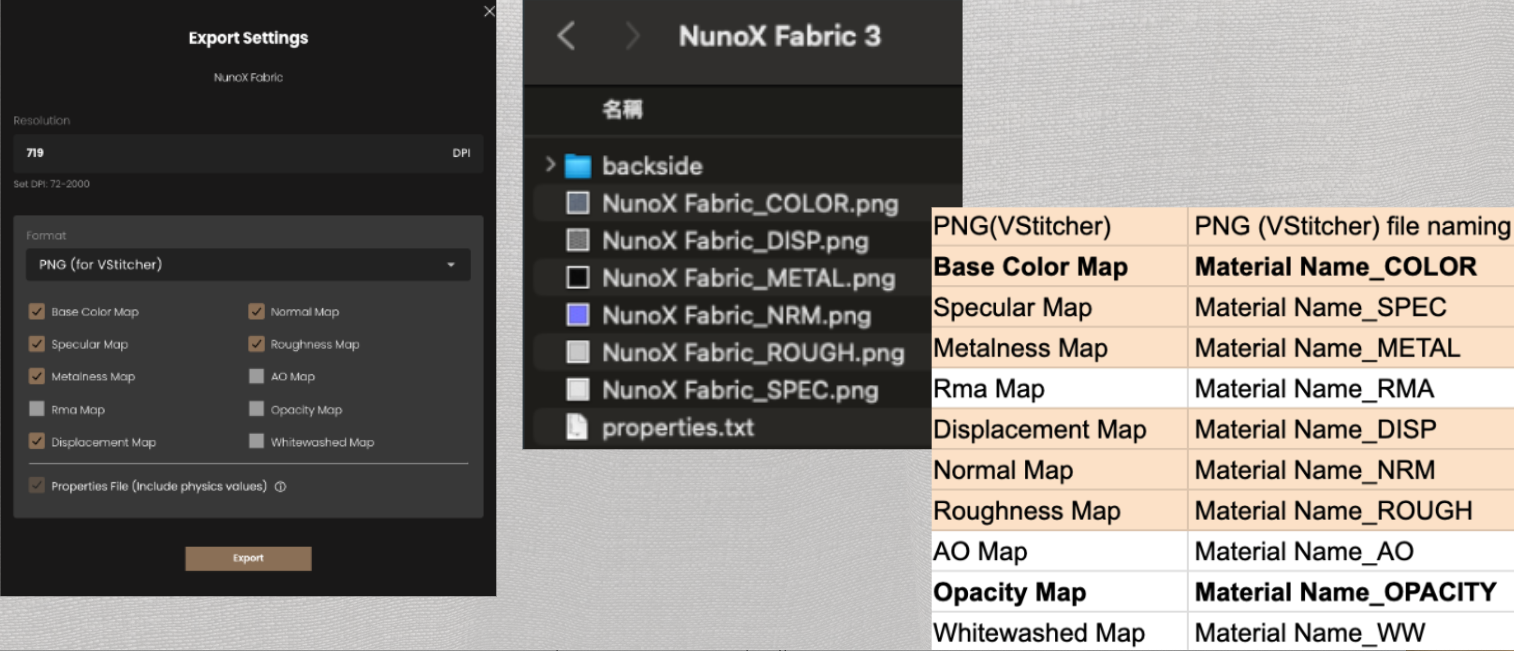Disable the Metalness Map checkbox
1514x651 pixels.
(37, 377)
